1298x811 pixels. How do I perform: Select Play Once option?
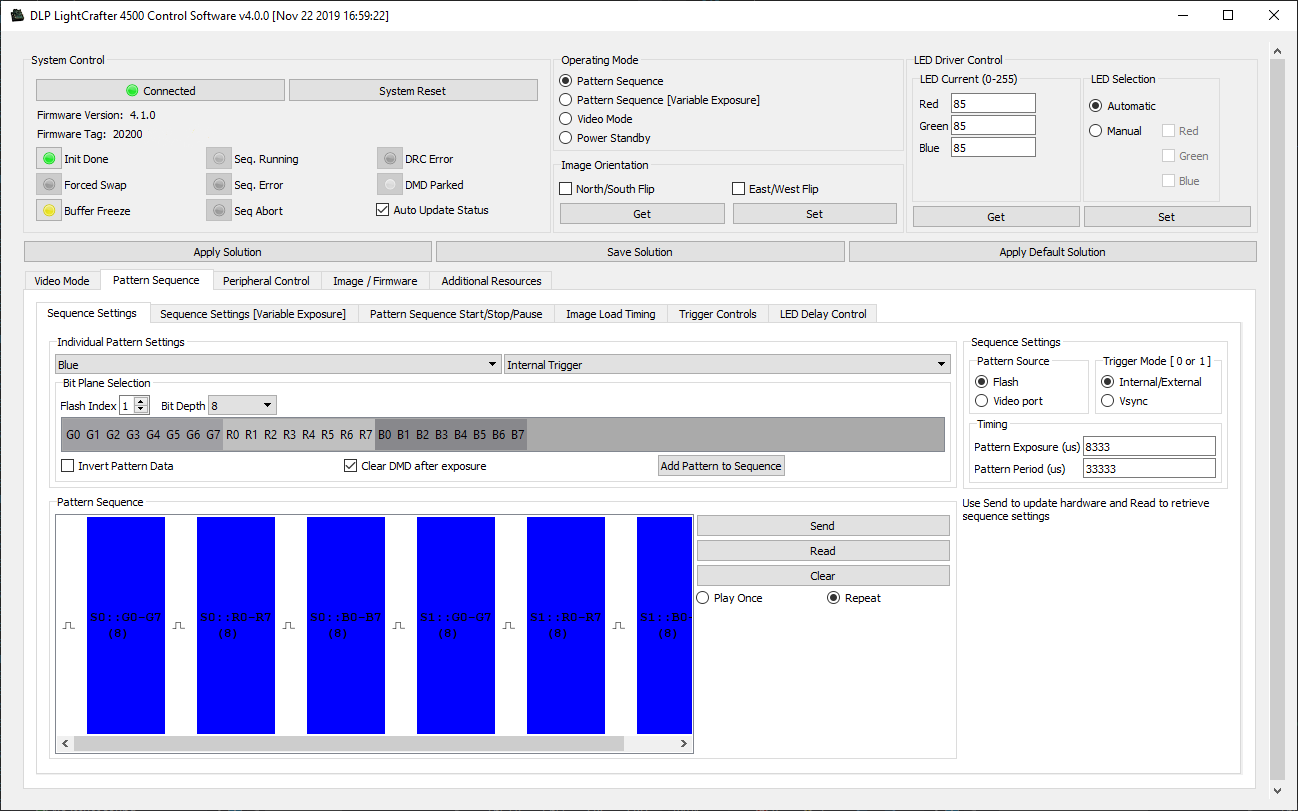click(703, 598)
